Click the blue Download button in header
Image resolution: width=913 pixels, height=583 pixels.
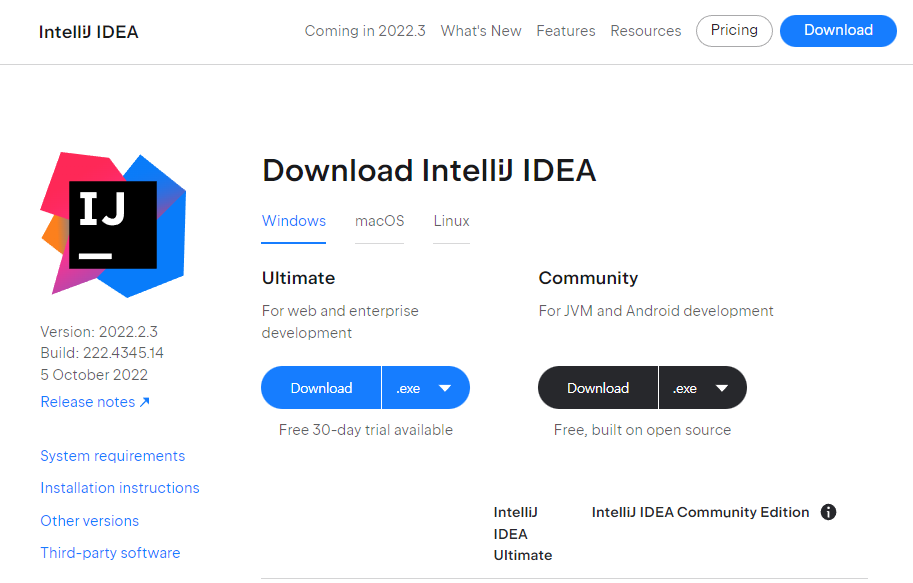pyautogui.click(x=838, y=31)
